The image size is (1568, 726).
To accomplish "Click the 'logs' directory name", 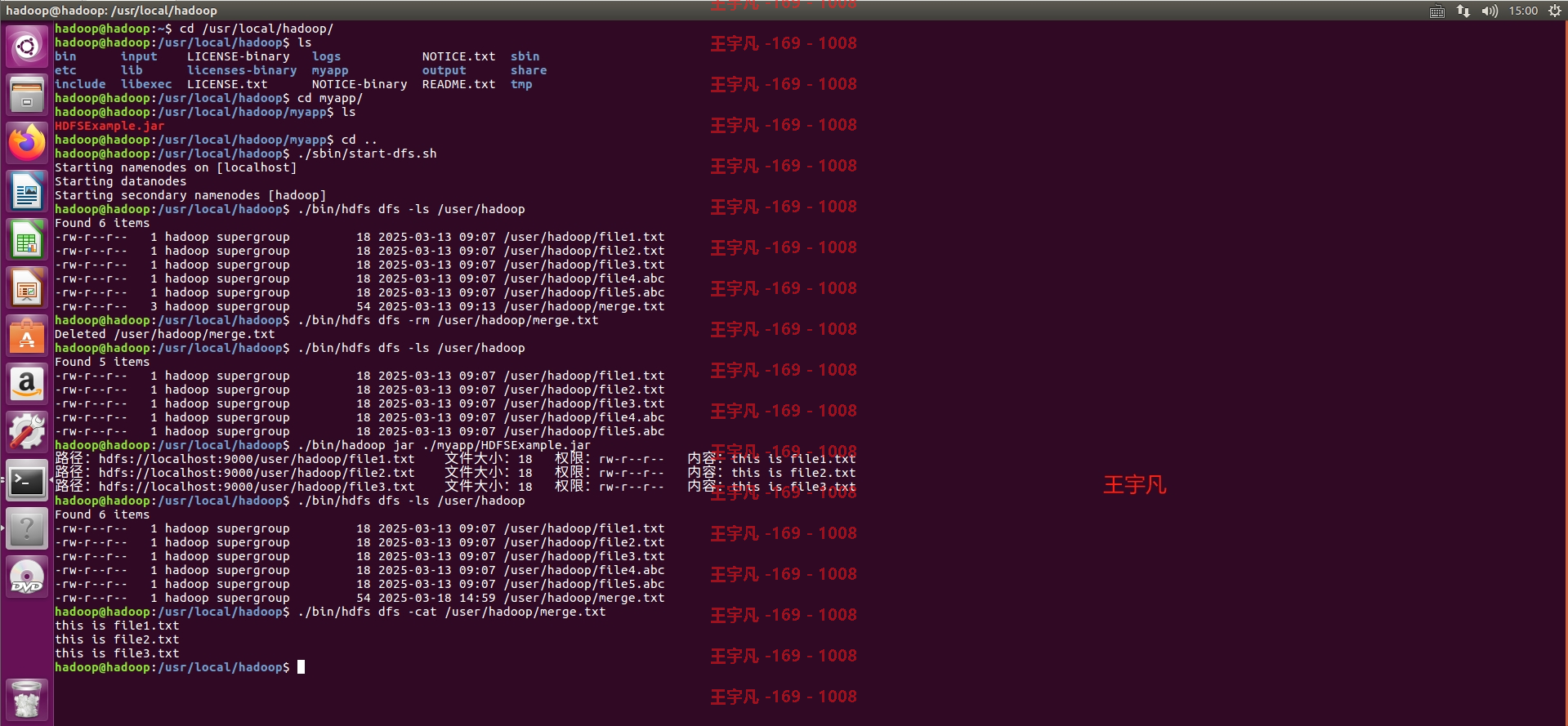I will [x=326, y=56].
